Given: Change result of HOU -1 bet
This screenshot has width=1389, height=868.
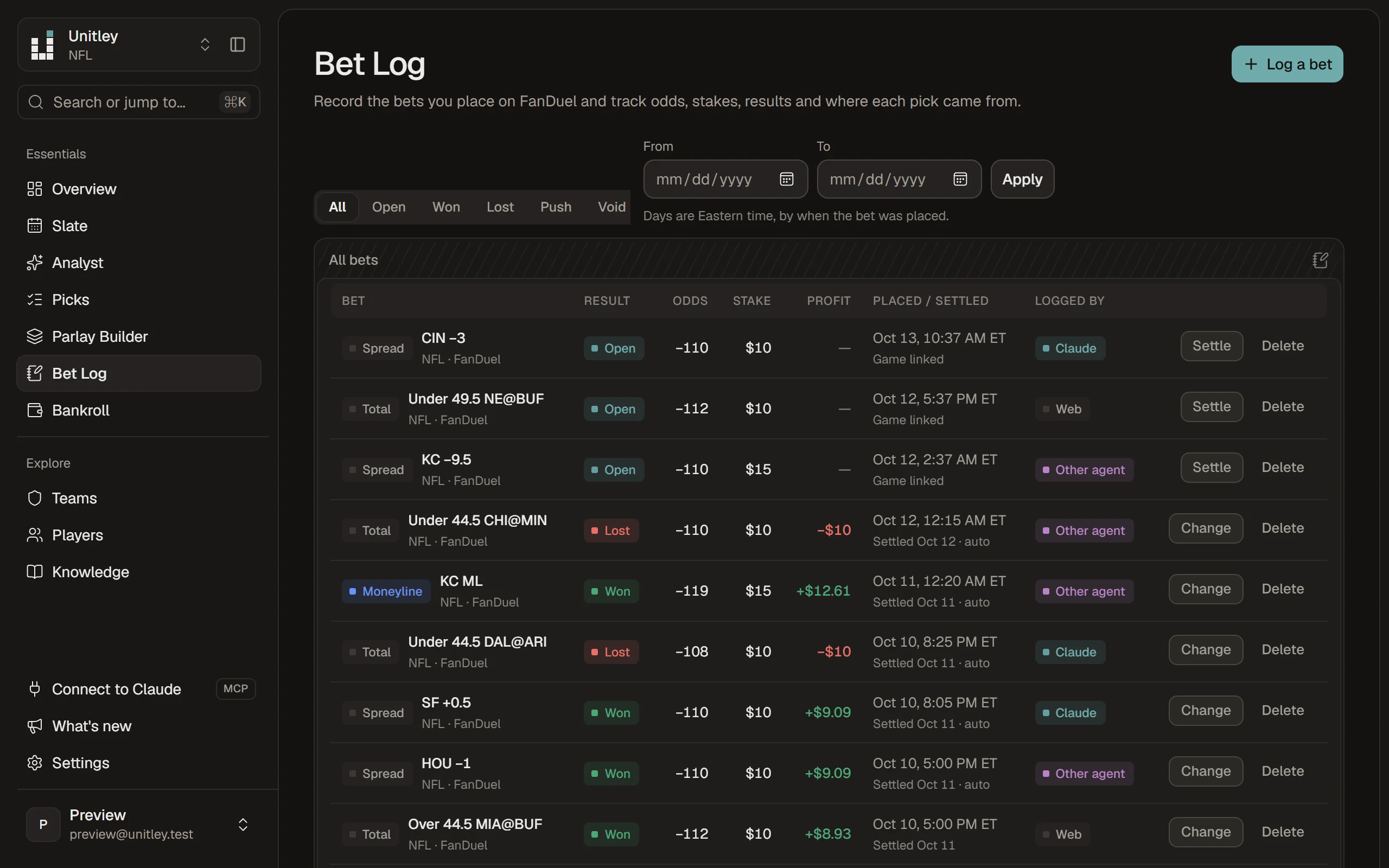Looking at the screenshot, I should click(x=1206, y=771).
